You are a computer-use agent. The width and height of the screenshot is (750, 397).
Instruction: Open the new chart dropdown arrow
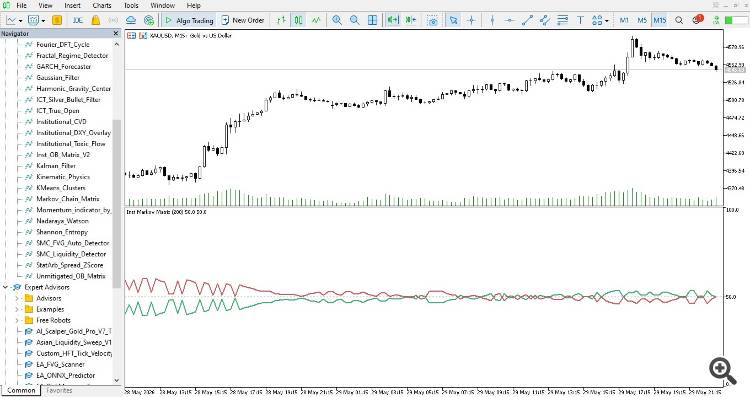coord(21,21)
